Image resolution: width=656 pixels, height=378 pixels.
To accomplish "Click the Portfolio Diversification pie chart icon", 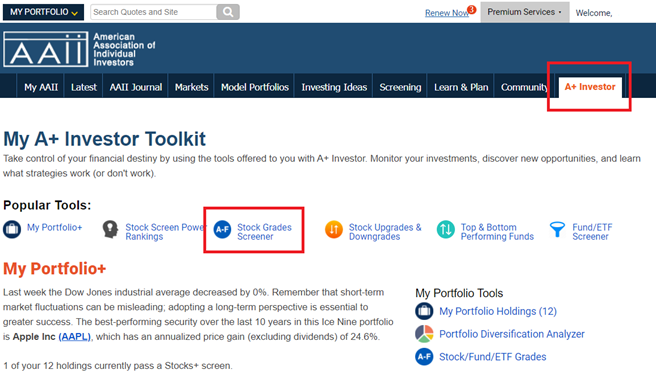I will point(424,334).
